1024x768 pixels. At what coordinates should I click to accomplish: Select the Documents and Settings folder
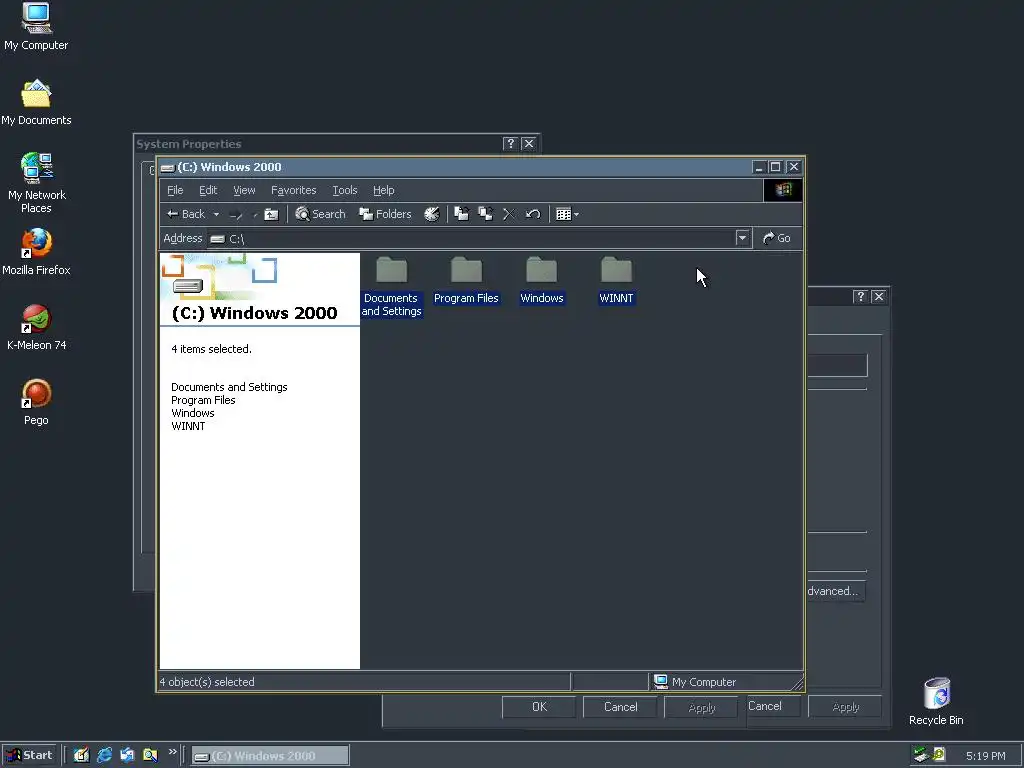point(391,287)
